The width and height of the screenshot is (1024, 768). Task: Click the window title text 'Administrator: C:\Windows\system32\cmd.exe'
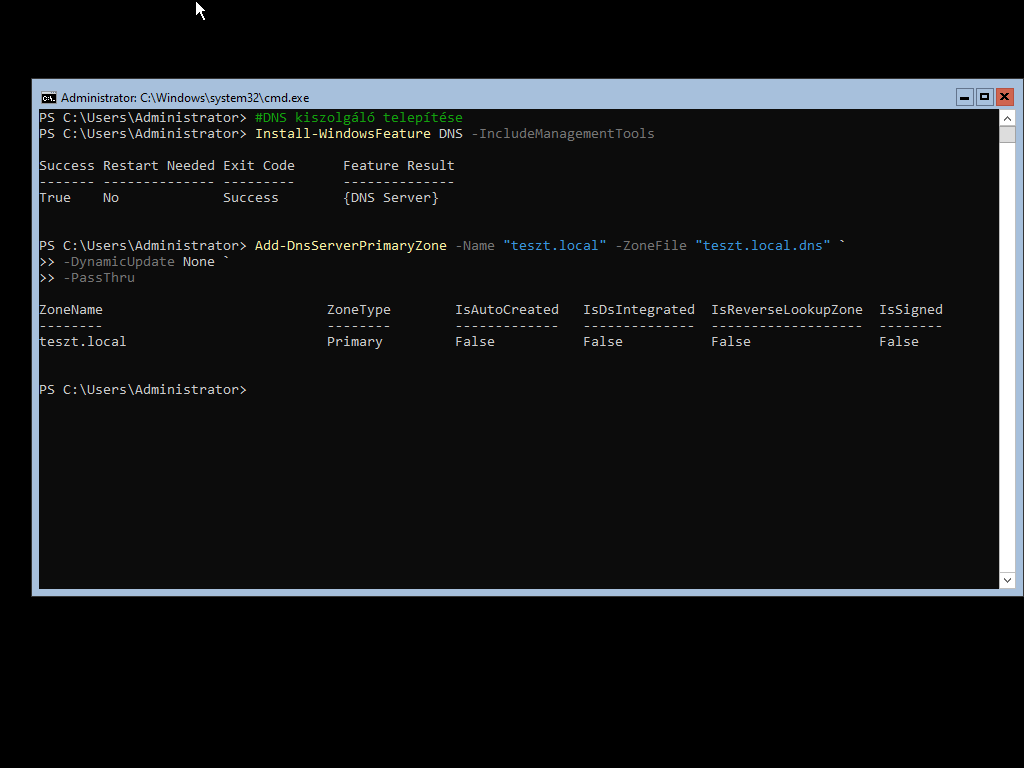[x=185, y=98]
